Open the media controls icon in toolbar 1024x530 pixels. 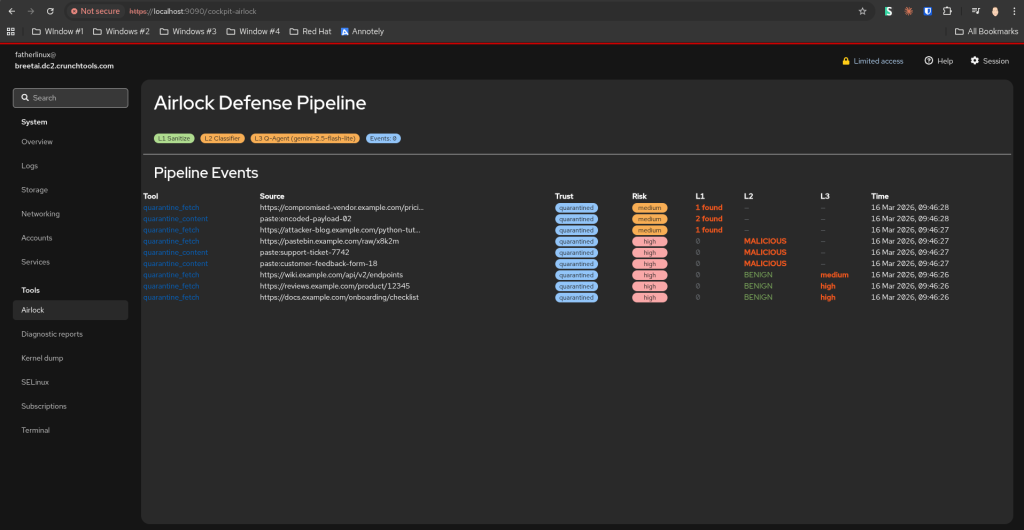tap(975, 11)
